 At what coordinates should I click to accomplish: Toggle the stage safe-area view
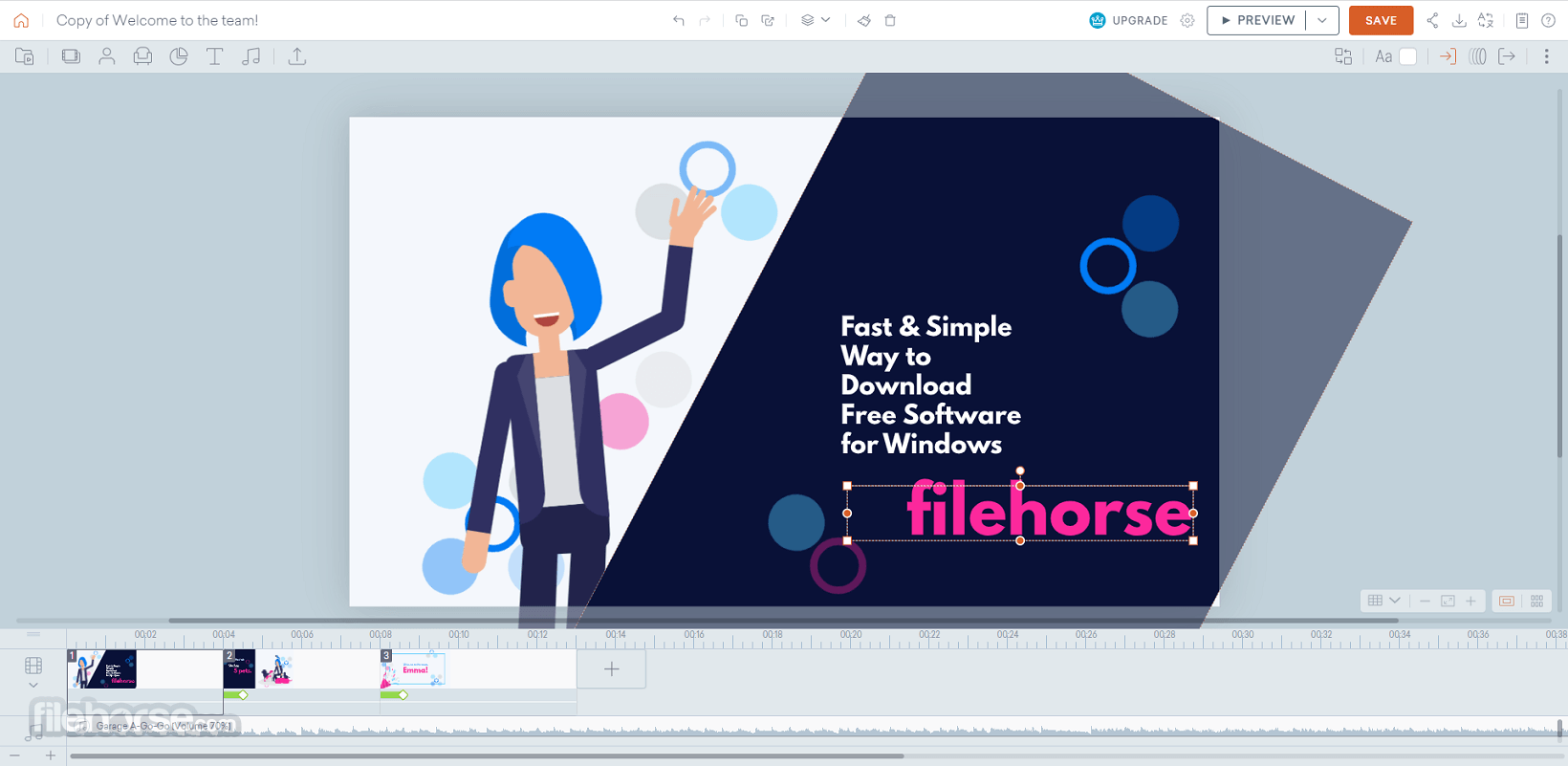1507,601
